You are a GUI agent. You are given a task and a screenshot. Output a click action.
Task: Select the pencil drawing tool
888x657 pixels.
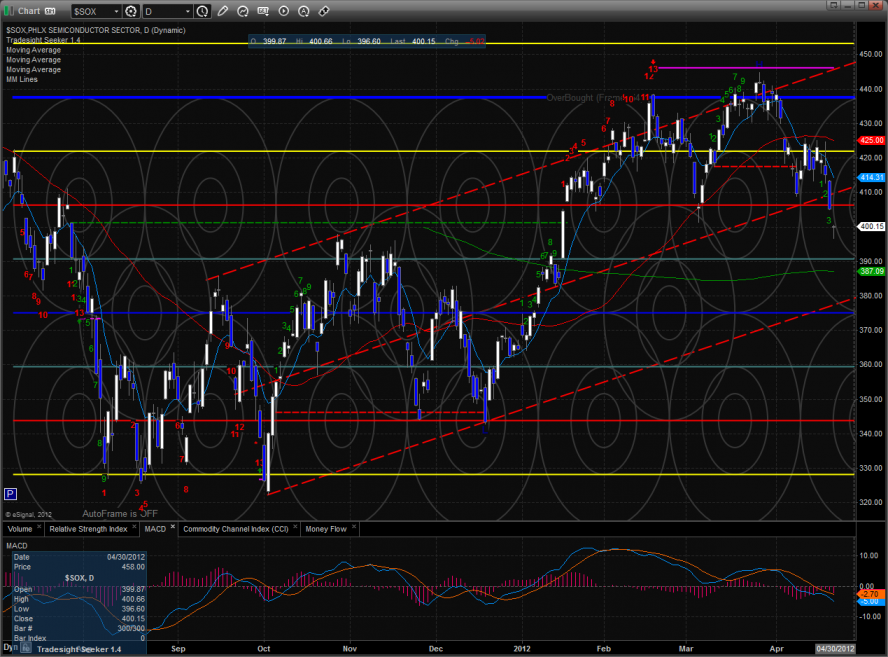(222, 11)
